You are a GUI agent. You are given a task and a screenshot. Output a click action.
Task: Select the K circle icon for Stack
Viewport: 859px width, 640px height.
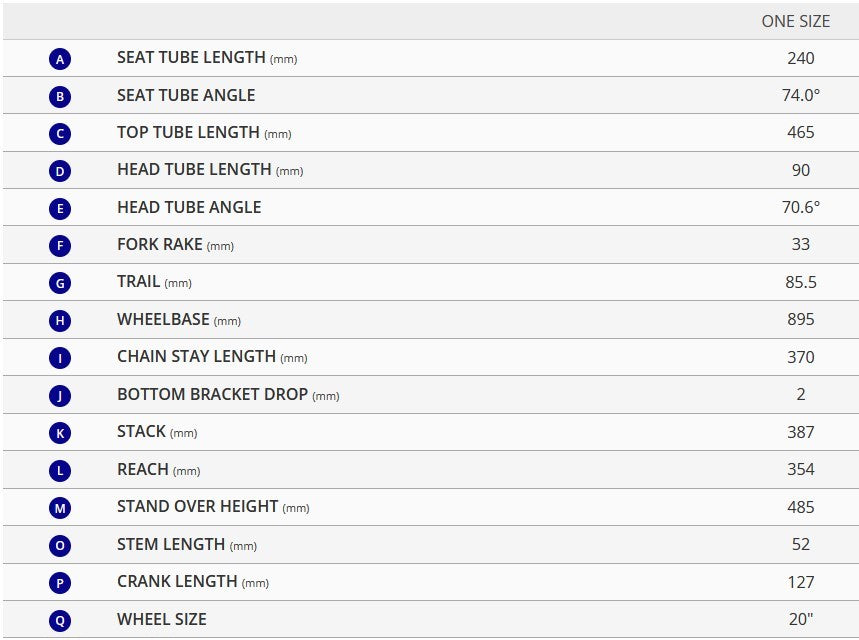point(60,433)
